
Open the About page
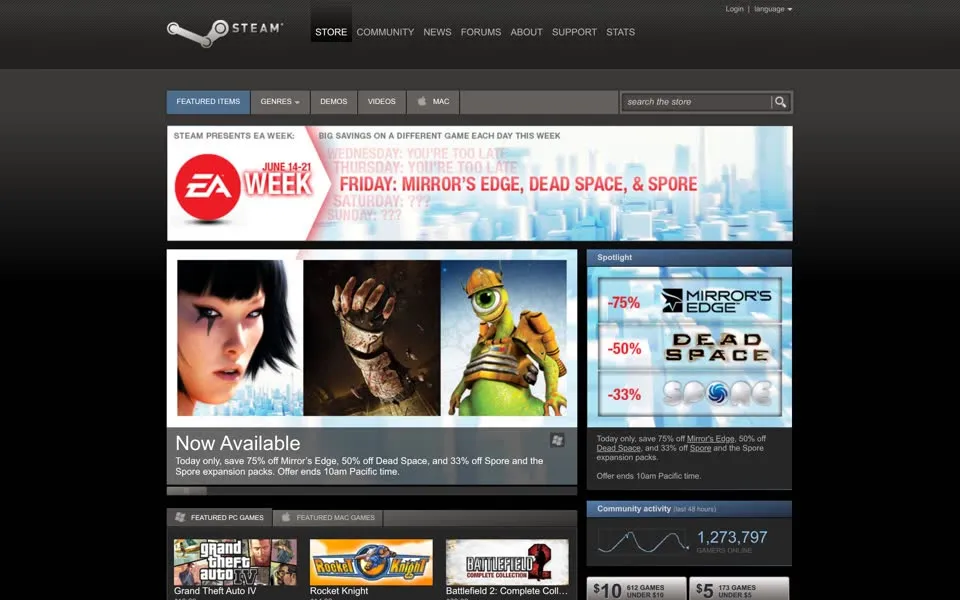(x=527, y=32)
